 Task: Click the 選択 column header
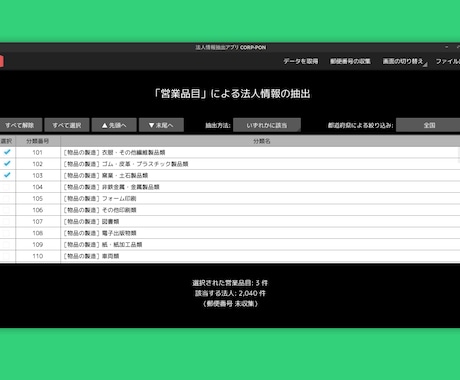(7, 141)
